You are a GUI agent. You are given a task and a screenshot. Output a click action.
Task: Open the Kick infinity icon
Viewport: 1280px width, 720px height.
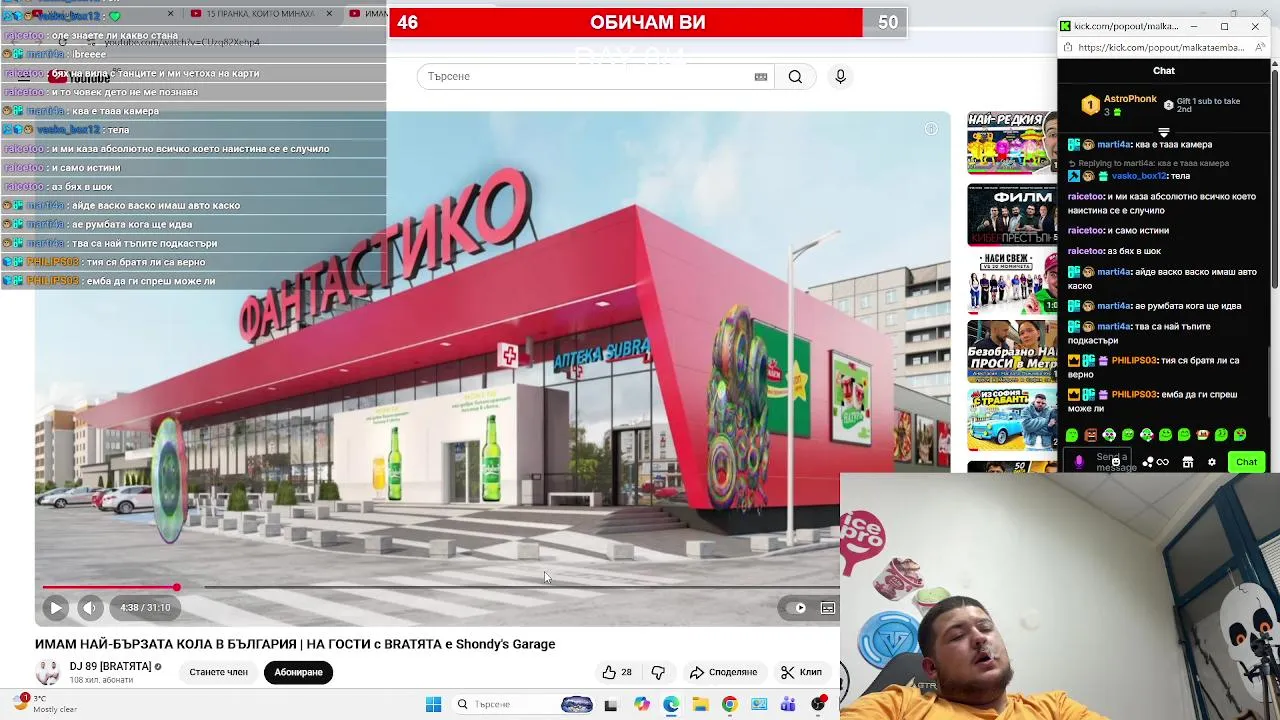(x=1162, y=462)
